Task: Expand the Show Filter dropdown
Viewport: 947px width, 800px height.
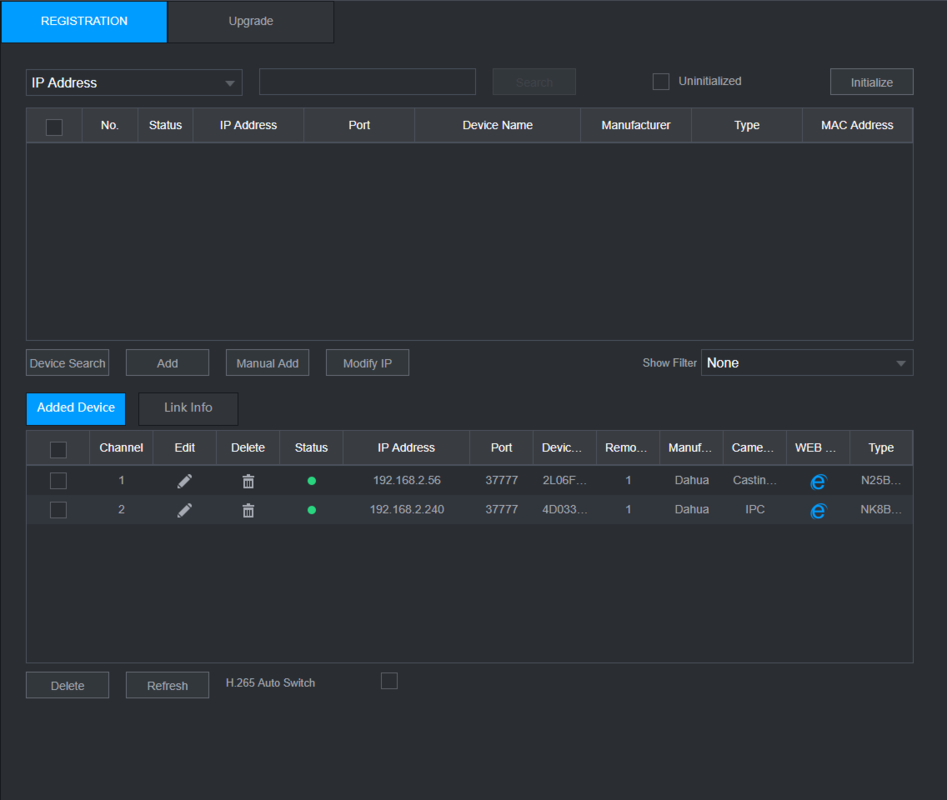Action: click(807, 363)
